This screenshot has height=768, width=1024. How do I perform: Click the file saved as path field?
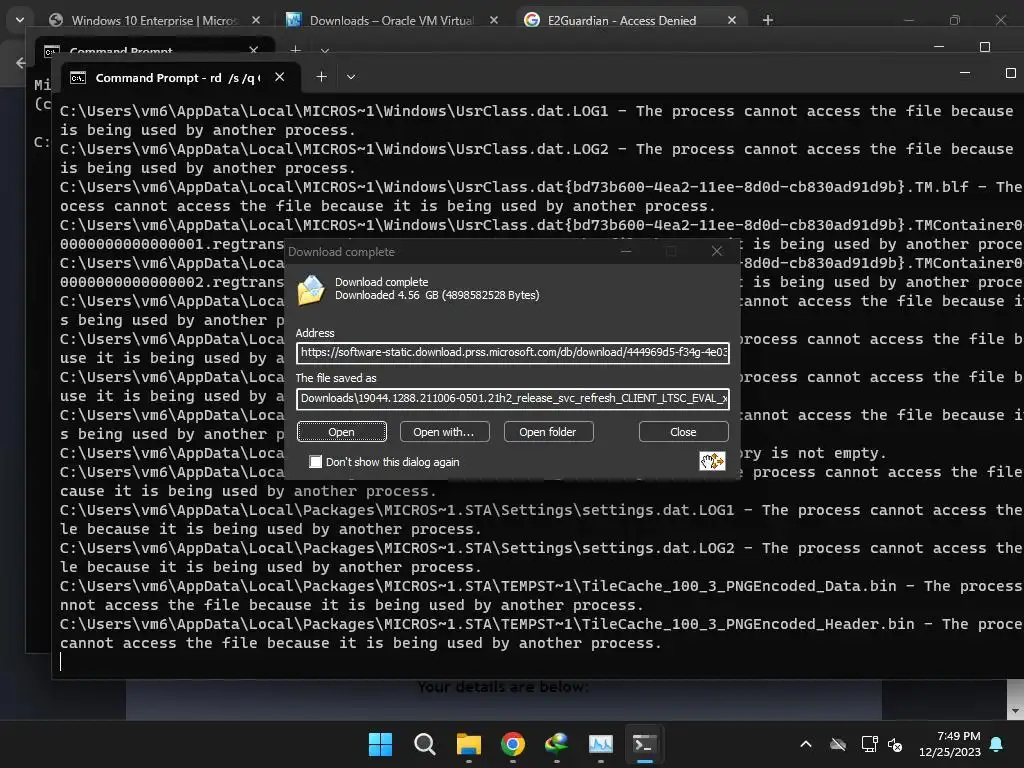pyautogui.click(x=513, y=398)
